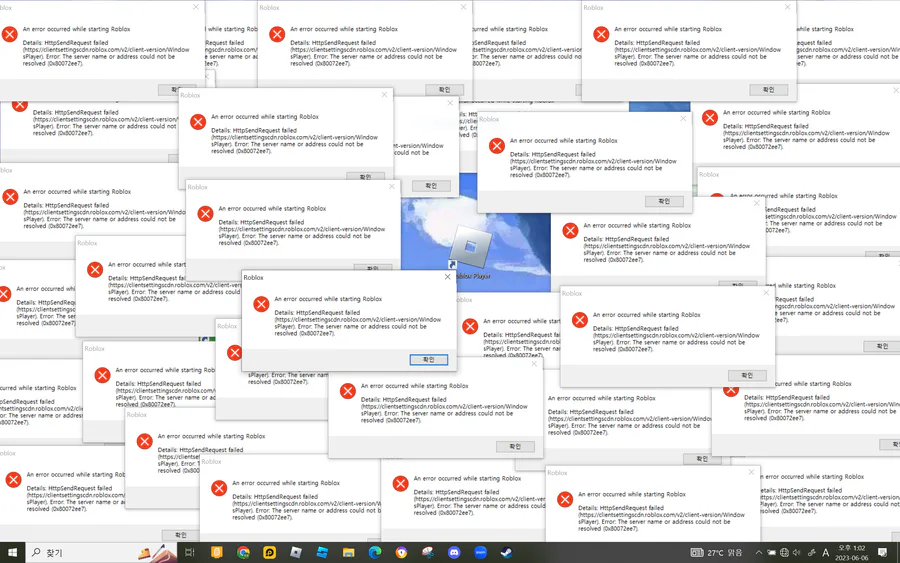This screenshot has height=563, width=900.
Task: Open the clock showing 오후 1:02
Action: click(x=851, y=553)
